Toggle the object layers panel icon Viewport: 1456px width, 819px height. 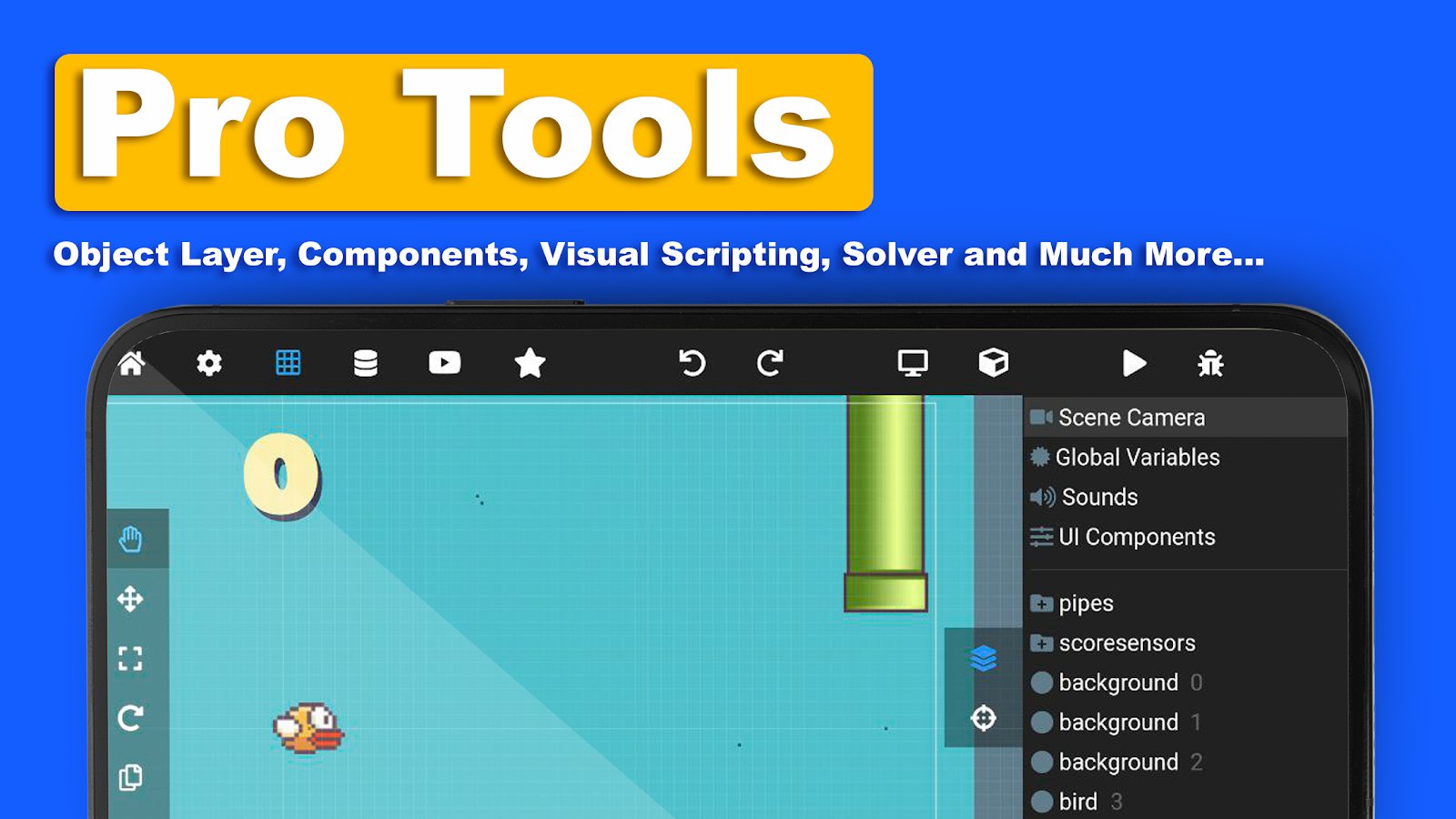pos(984,658)
